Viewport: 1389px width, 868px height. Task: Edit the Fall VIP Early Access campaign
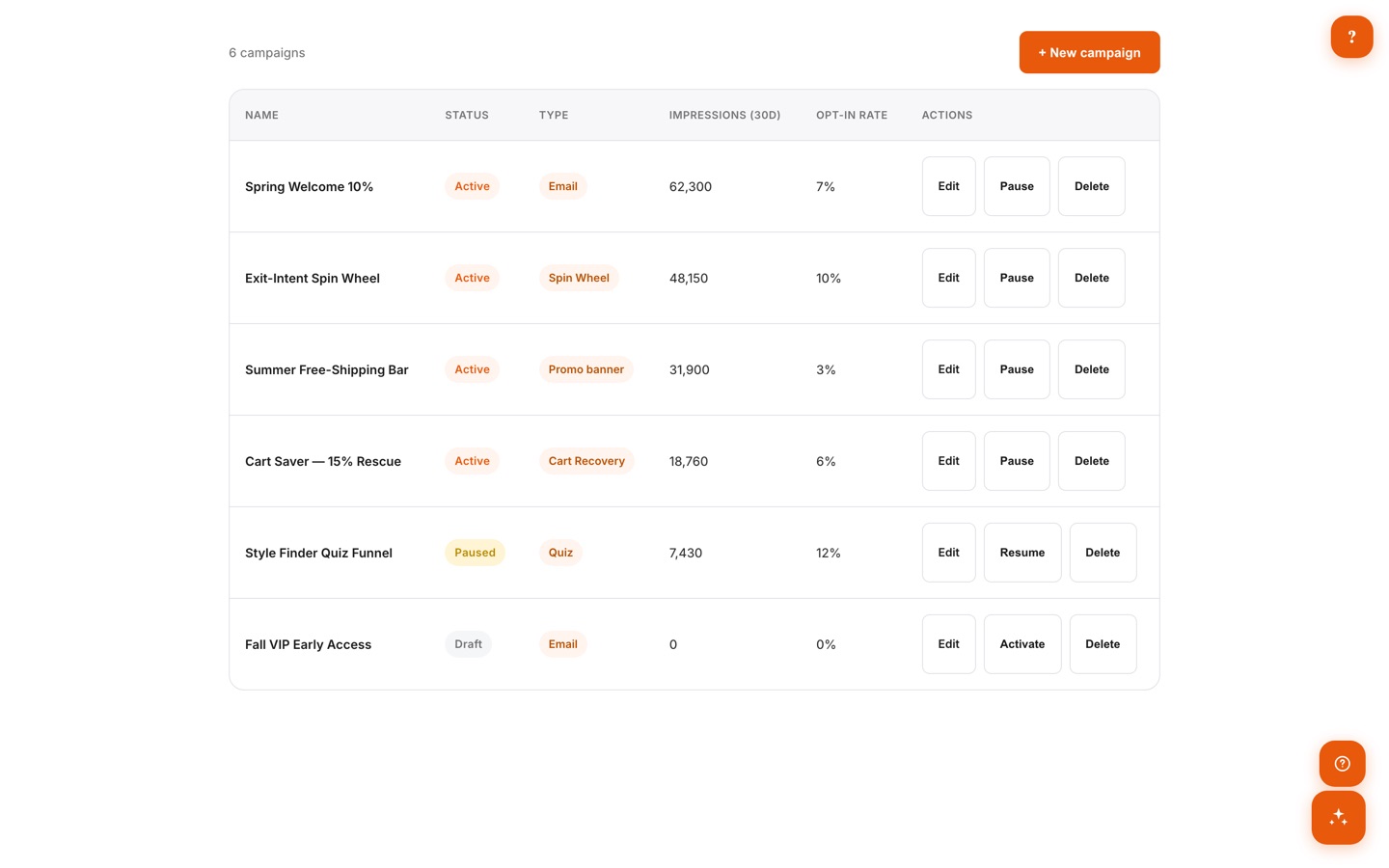(948, 644)
